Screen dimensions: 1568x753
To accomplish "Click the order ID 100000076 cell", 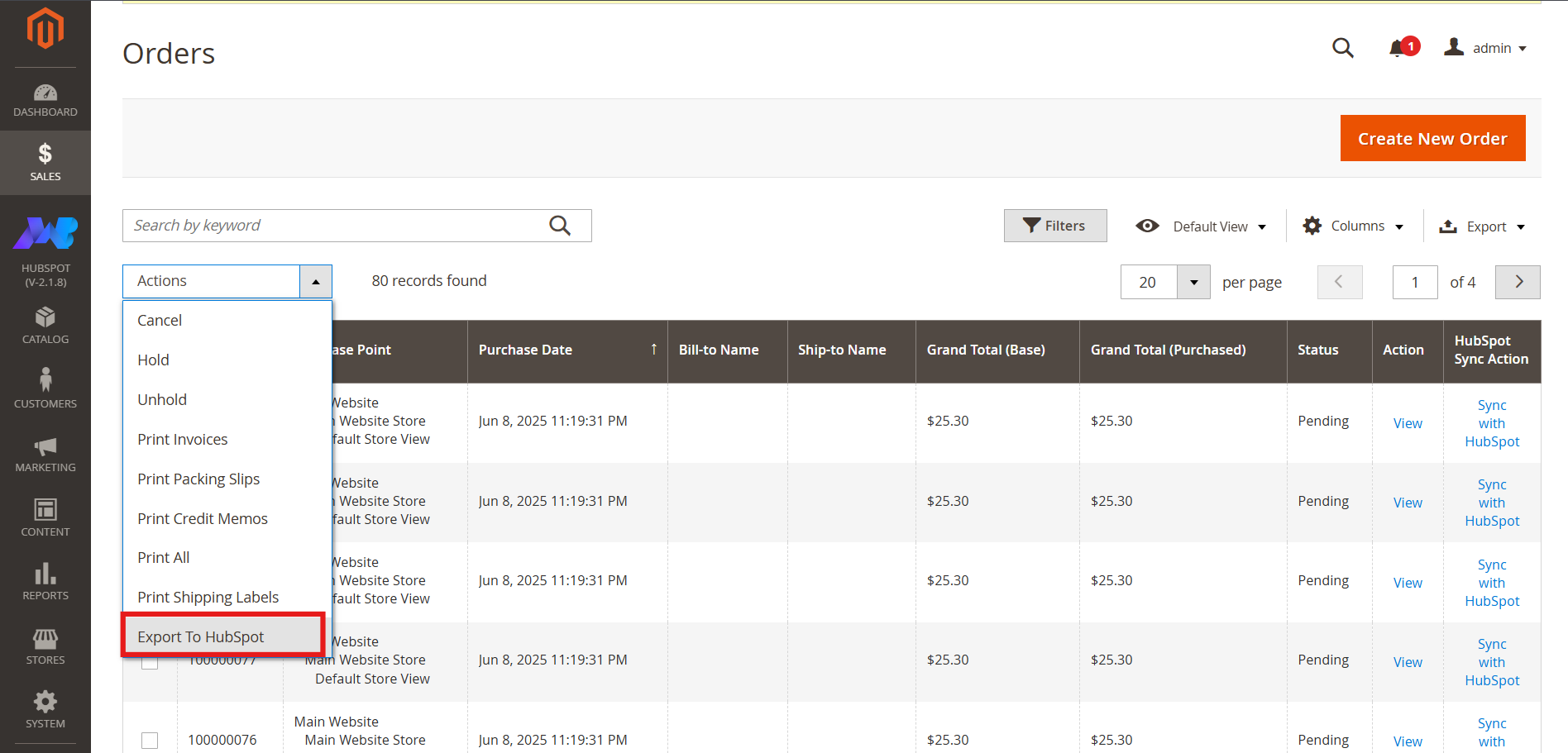I will [x=222, y=740].
